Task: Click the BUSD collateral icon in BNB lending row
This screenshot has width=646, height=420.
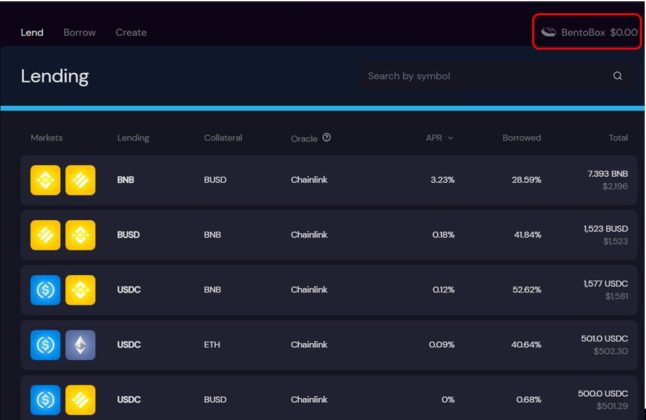Action: coord(80,180)
